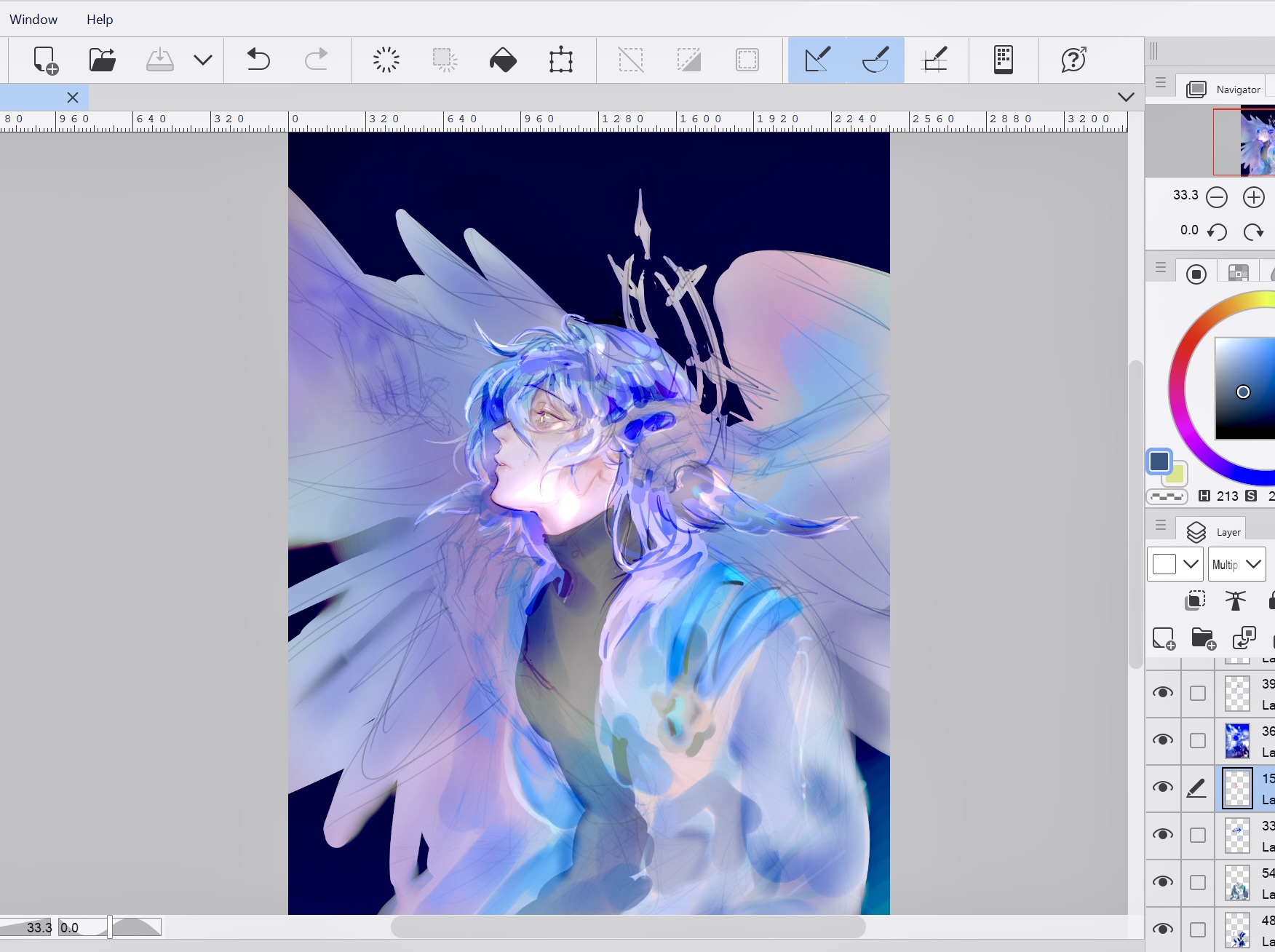Undo the last action

[258, 60]
